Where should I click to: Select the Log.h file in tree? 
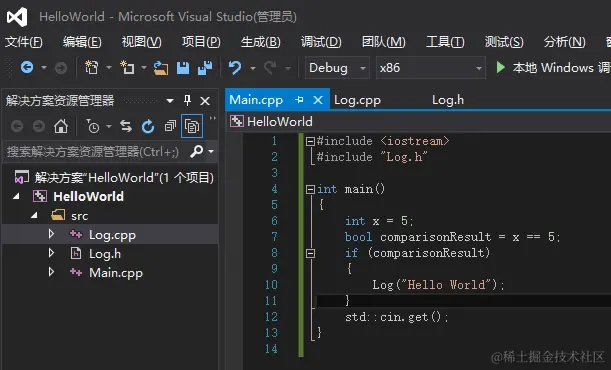[x=105, y=254]
